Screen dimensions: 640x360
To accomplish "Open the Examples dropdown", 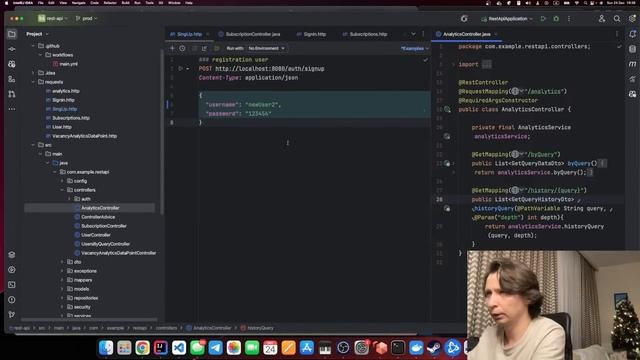I will click(x=415, y=49).
